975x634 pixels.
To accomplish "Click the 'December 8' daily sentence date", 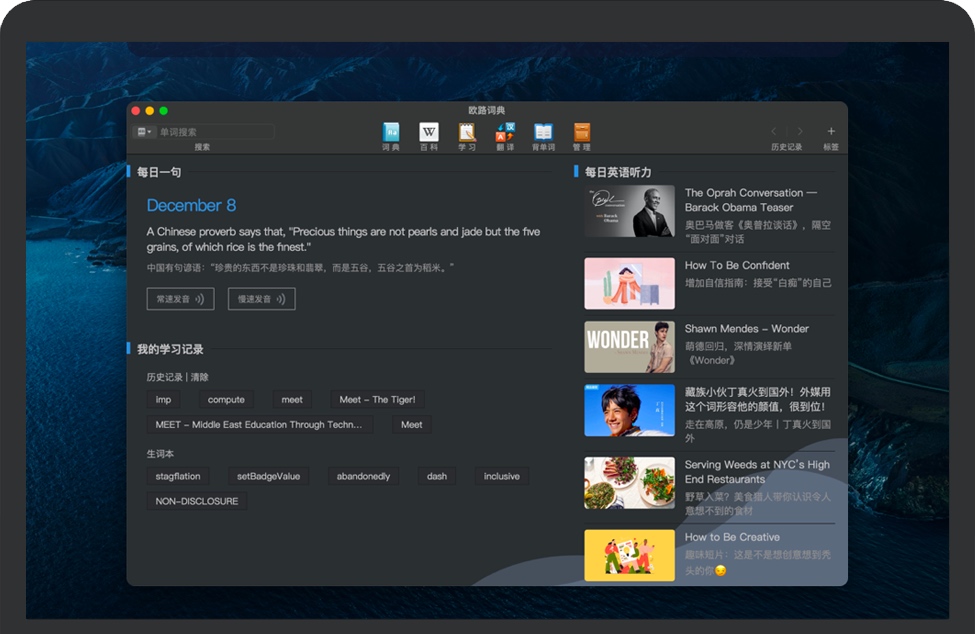I will pos(191,206).
